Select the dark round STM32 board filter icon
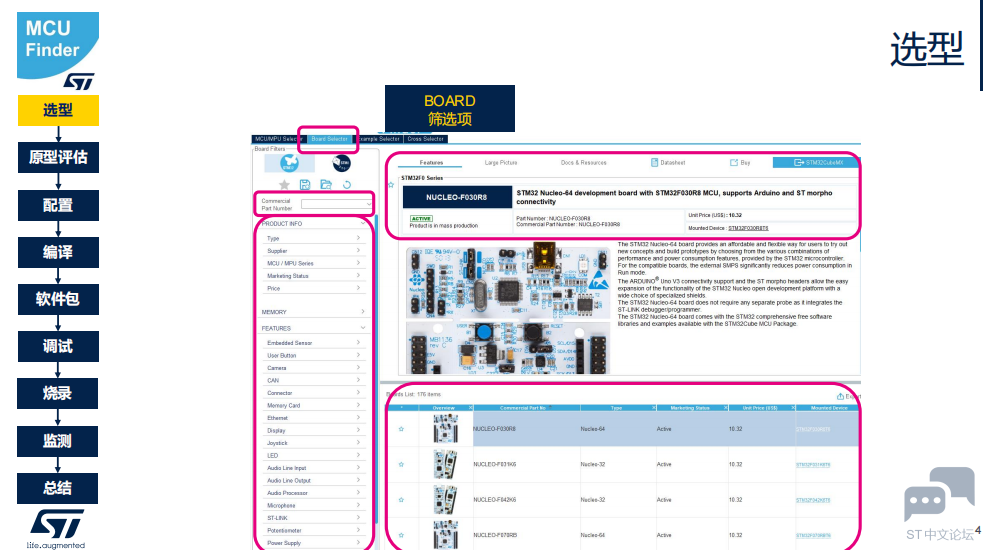Screen dimensions: 983x550 pos(341,163)
